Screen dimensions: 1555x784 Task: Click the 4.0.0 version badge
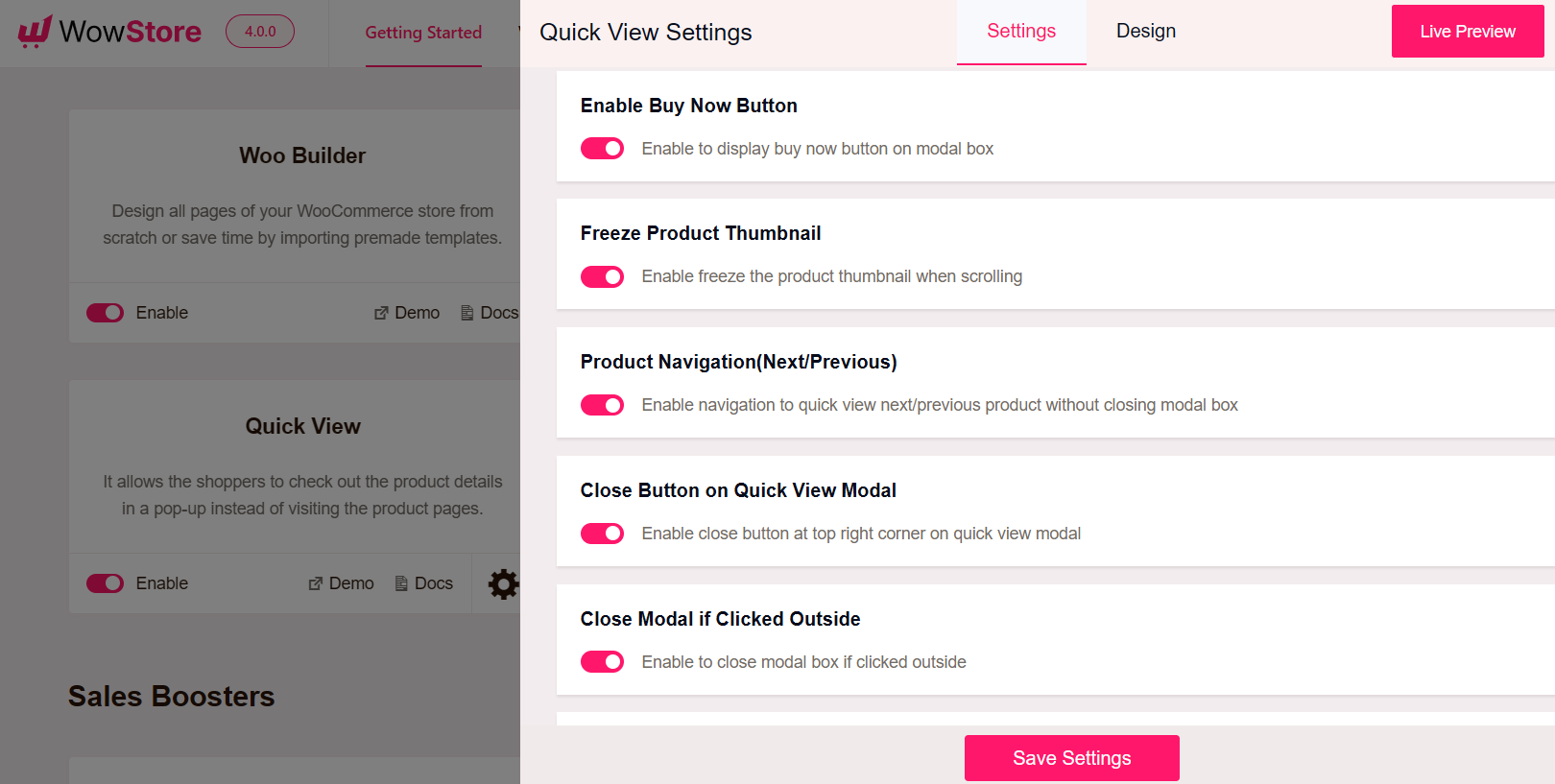[259, 32]
